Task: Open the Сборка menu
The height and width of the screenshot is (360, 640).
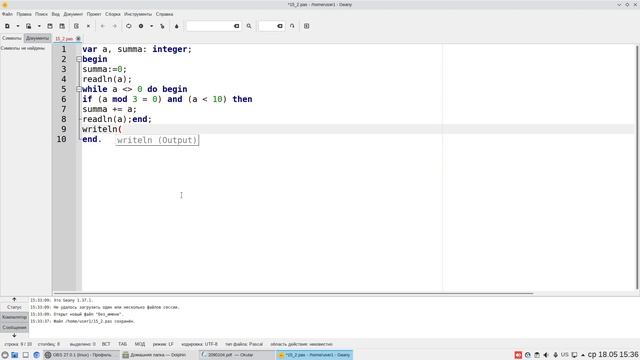Action: 113,14
